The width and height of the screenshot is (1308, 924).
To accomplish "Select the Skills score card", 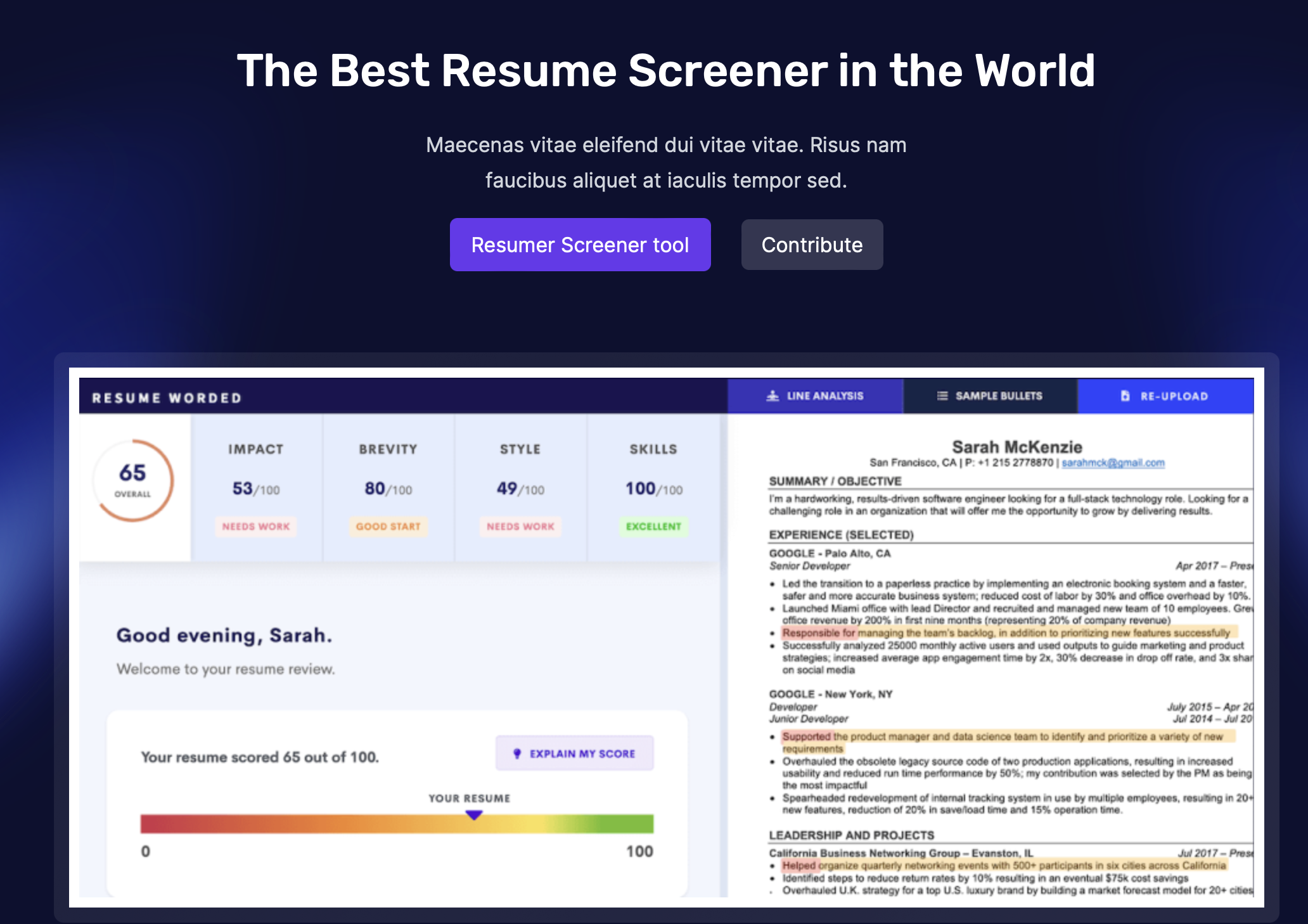I will [653, 487].
